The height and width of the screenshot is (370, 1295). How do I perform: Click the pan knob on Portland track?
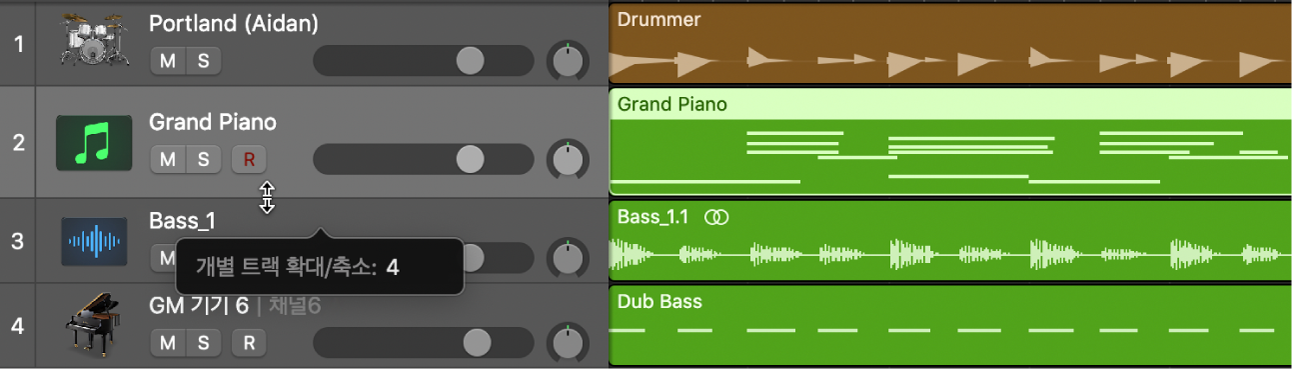pos(569,61)
